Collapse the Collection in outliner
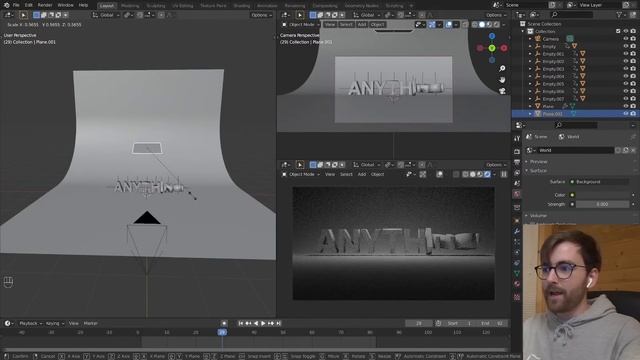640x360 pixels. click(x=523, y=31)
